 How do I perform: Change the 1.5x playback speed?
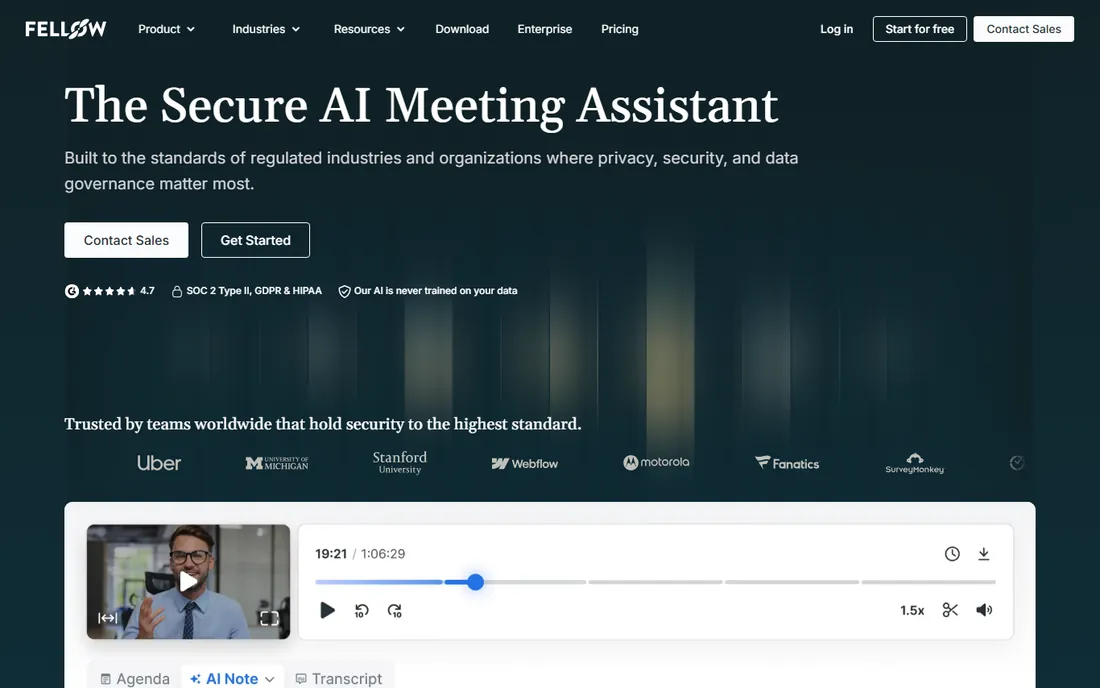point(912,610)
